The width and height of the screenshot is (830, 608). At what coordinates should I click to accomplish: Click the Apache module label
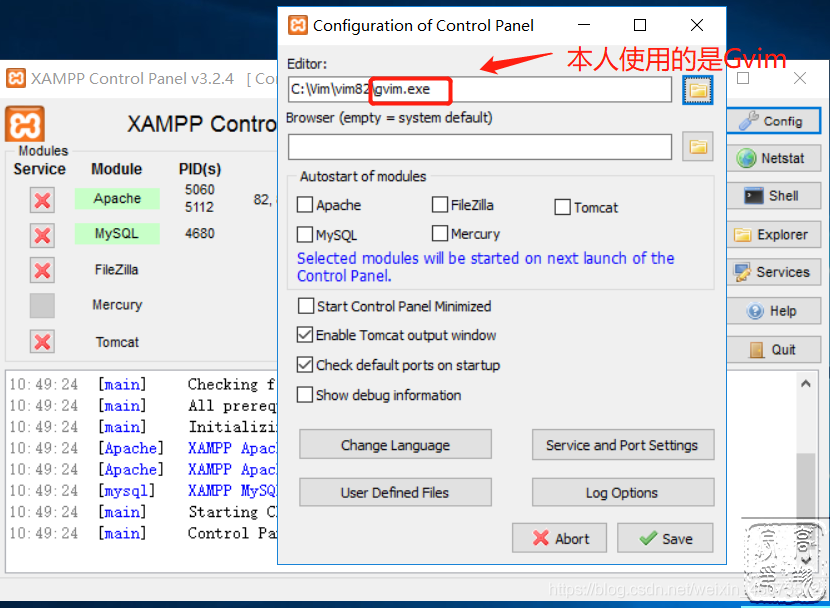click(117, 198)
